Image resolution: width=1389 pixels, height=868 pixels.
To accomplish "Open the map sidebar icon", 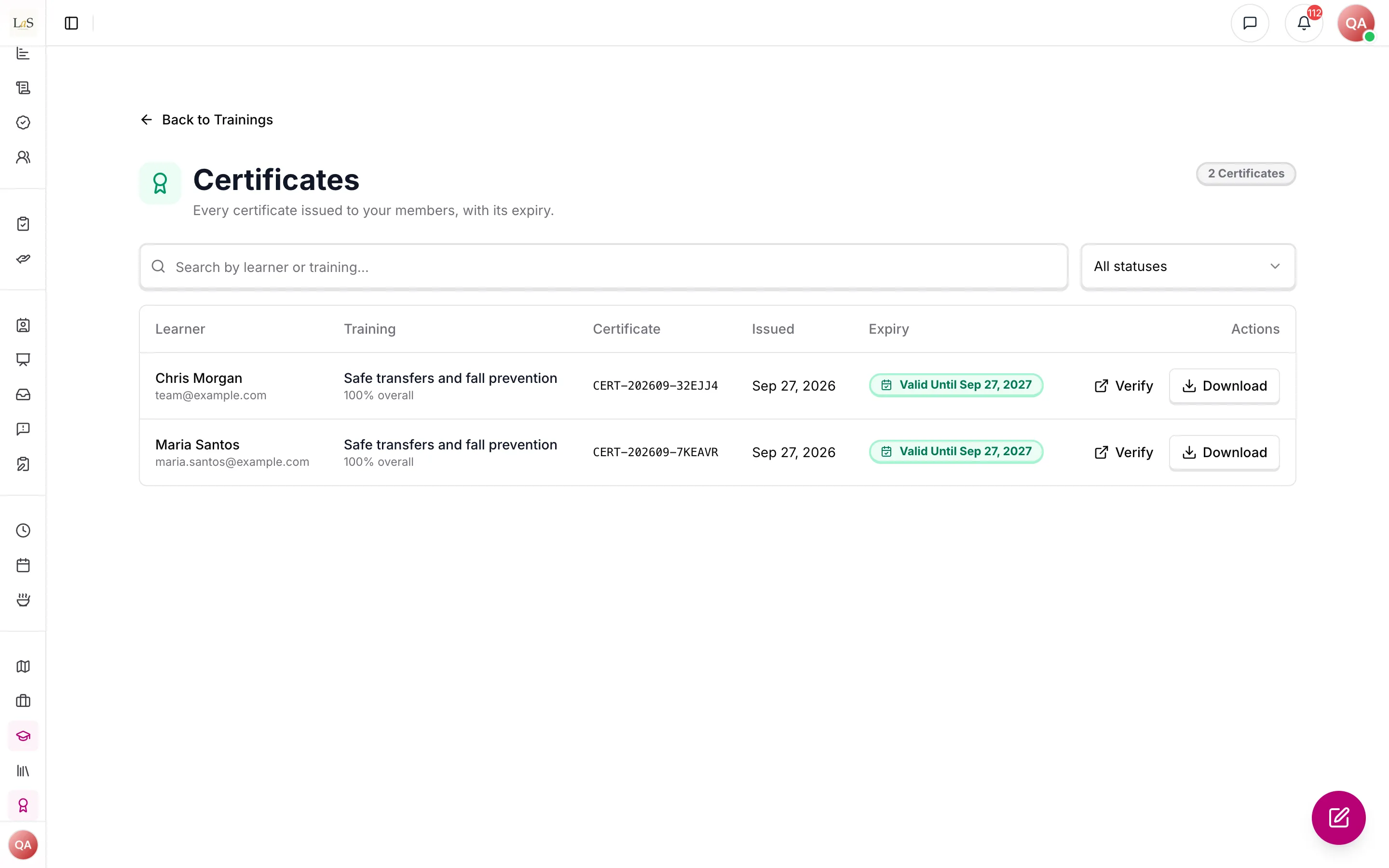I will coord(23,666).
